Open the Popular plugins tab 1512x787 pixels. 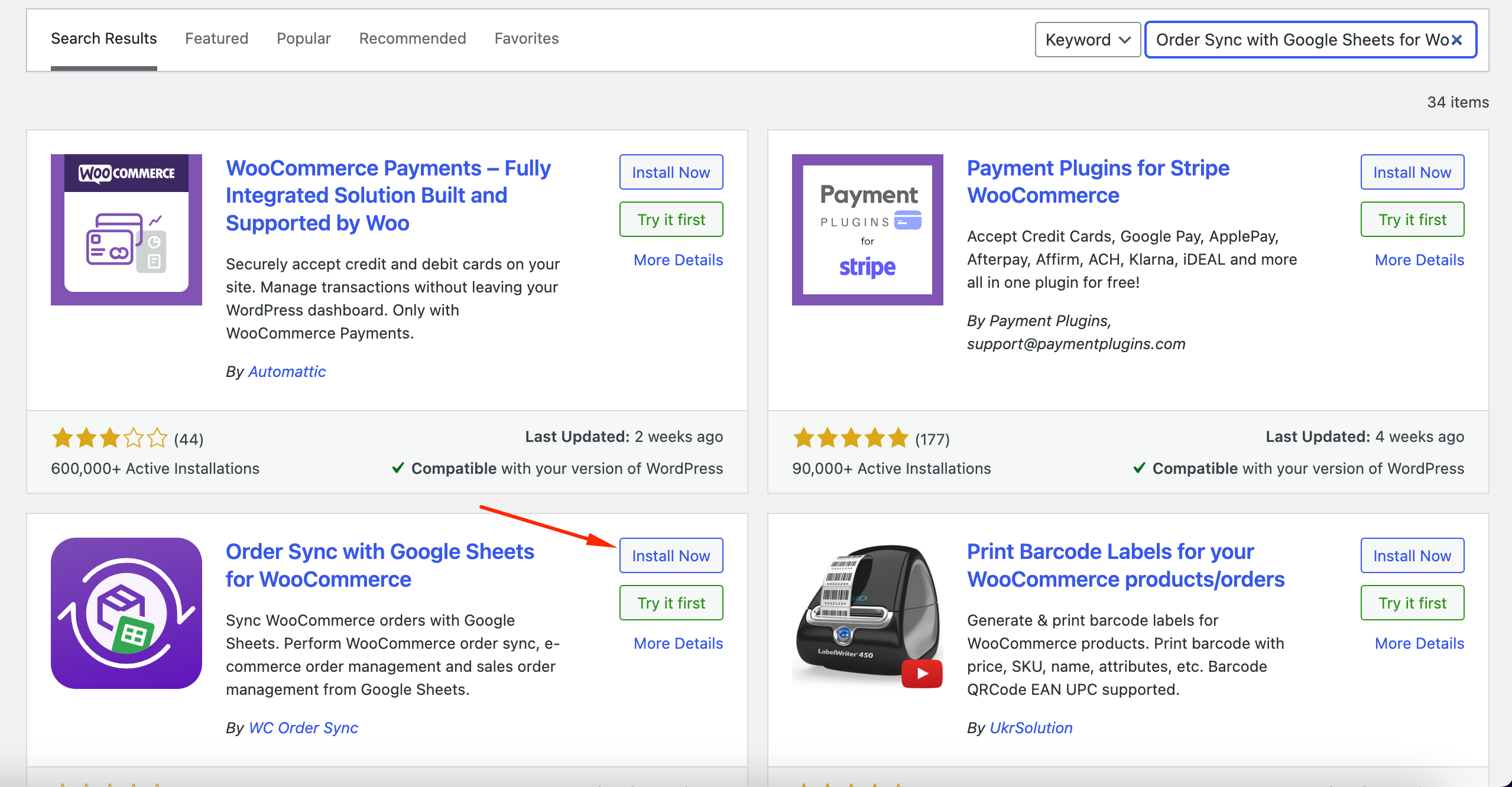pyautogui.click(x=304, y=39)
